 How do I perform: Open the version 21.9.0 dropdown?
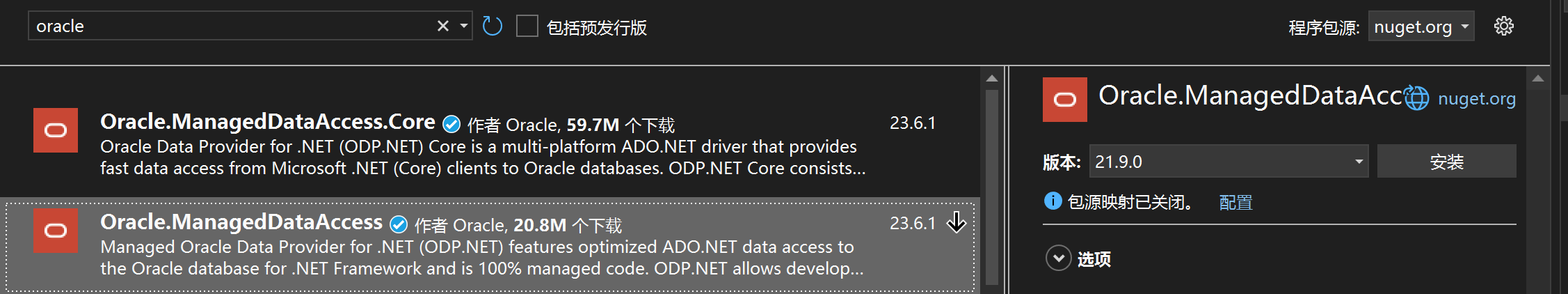1358,162
